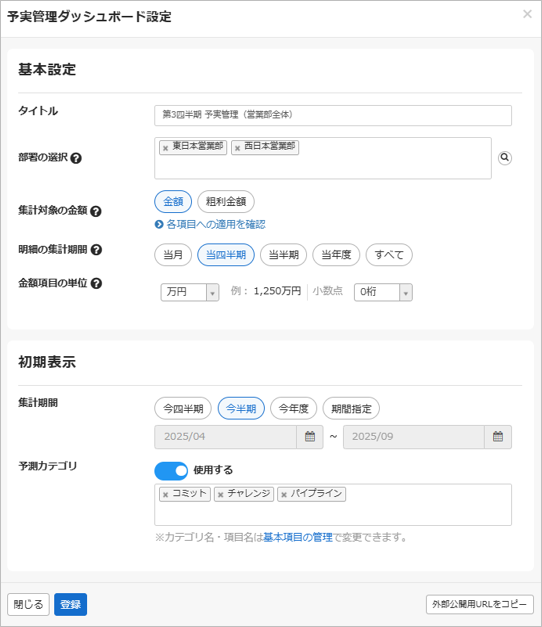Select 期間指定 aggregation period

click(x=351, y=408)
